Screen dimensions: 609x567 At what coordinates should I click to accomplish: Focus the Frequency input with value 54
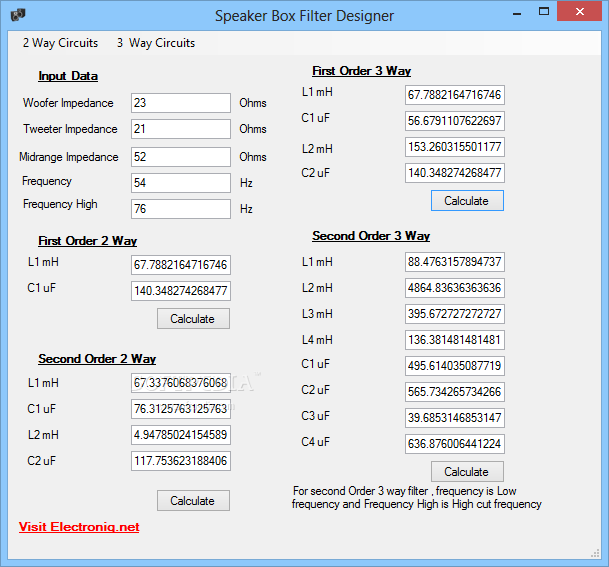(181, 183)
